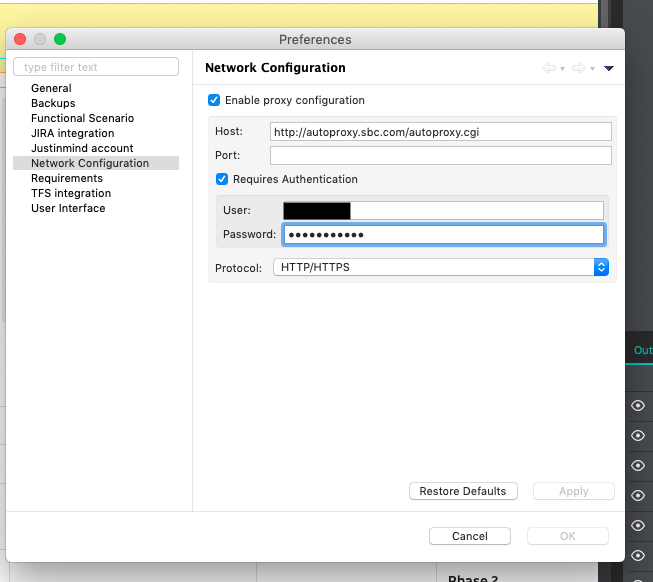The height and width of the screenshot is (582, 653).
Task: Open the preferences view menu triangle
Action: [x=609, y=68]
